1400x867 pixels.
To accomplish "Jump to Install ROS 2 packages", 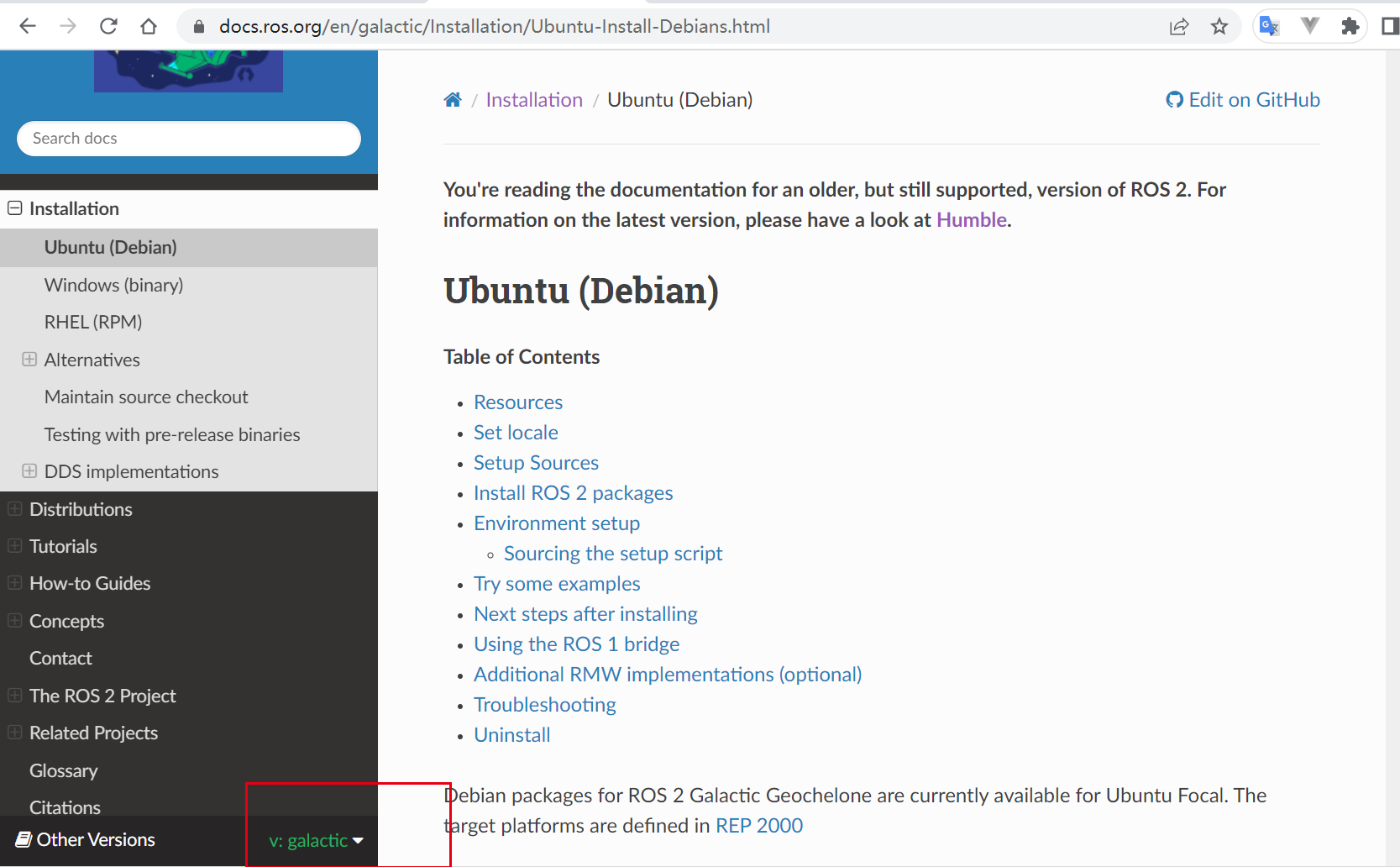I will 574,493.
